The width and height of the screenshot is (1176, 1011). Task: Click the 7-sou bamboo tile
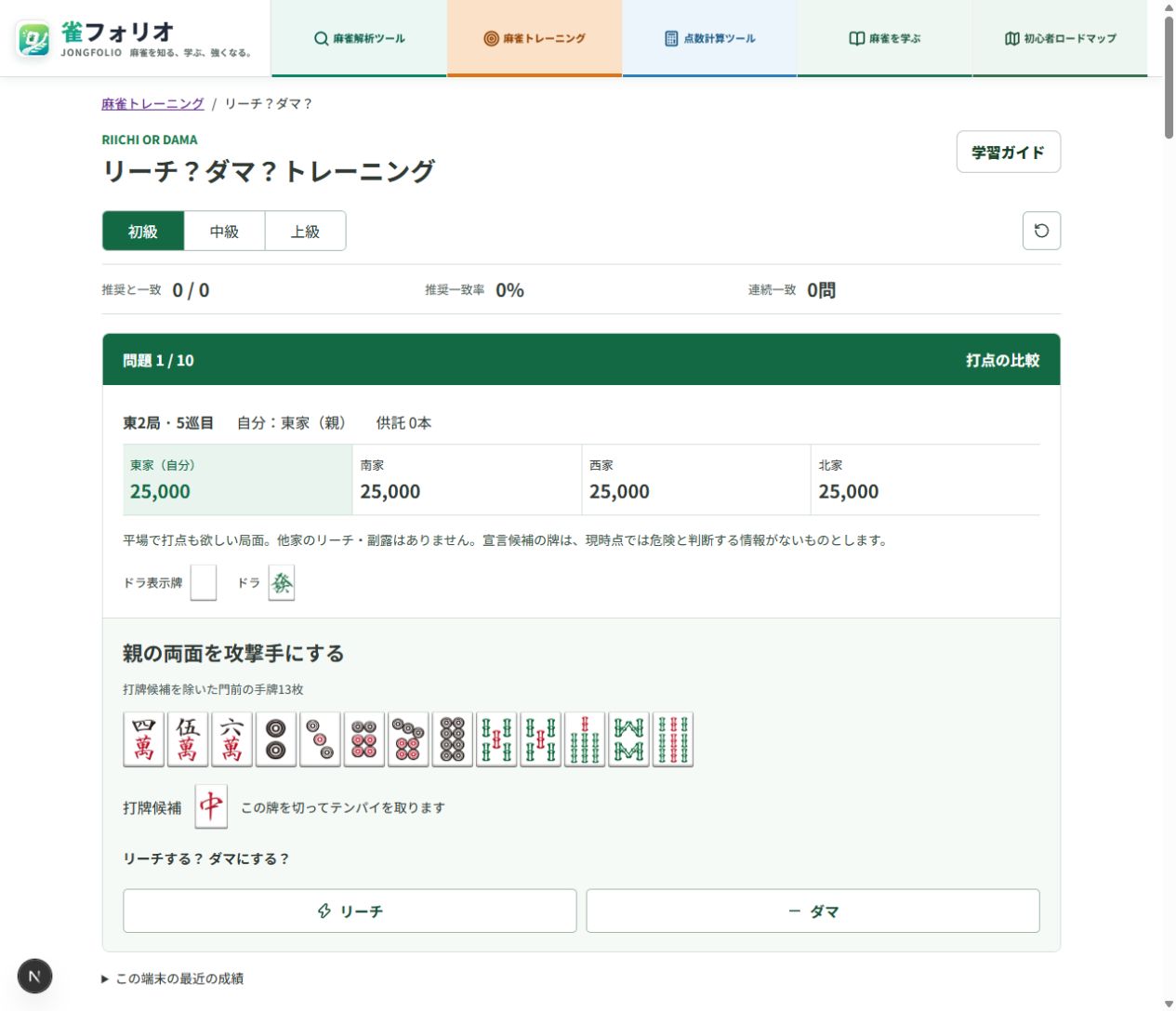tap(585, 739)
